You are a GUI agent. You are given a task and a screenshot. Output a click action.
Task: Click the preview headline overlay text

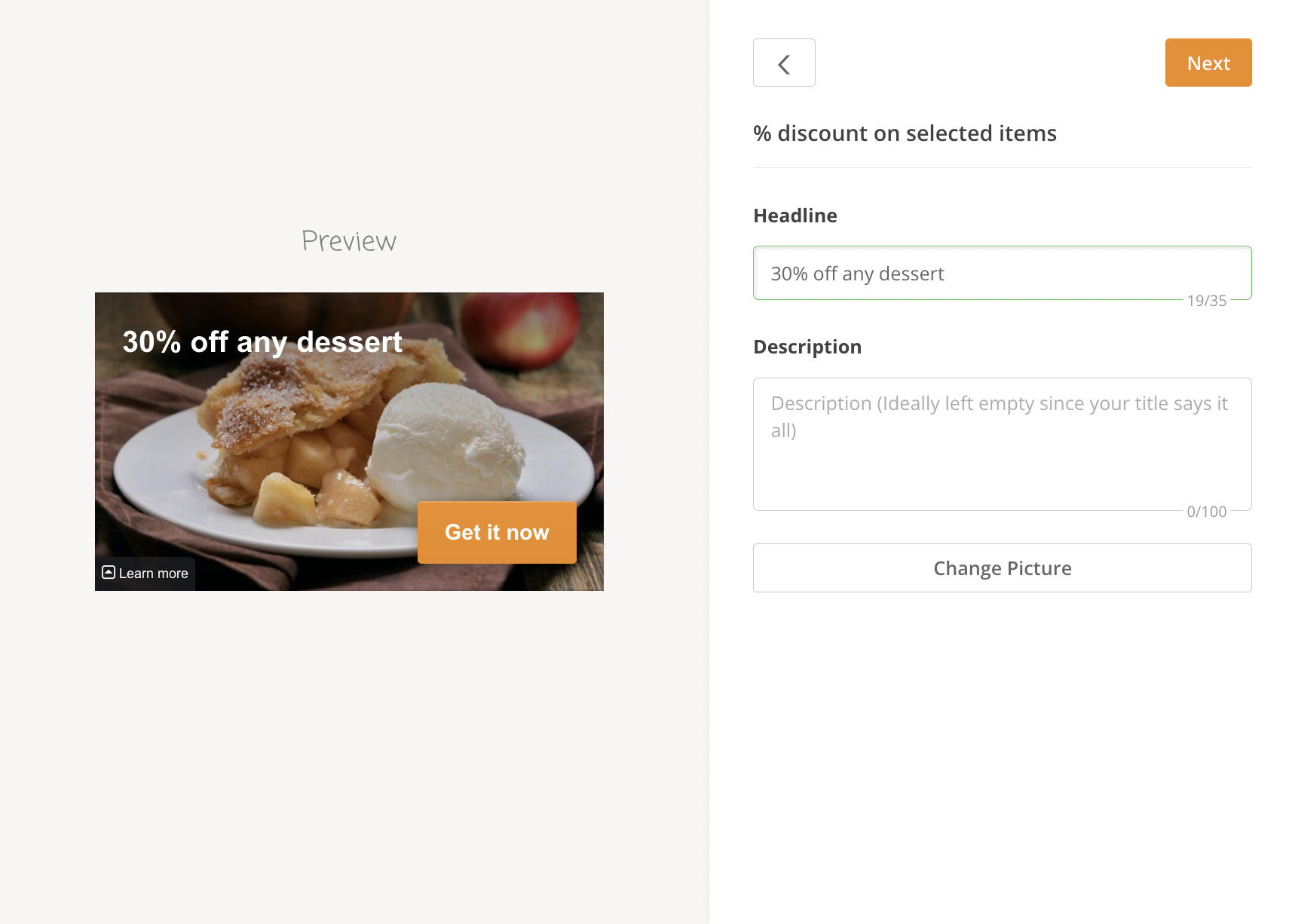coord(262,342)
